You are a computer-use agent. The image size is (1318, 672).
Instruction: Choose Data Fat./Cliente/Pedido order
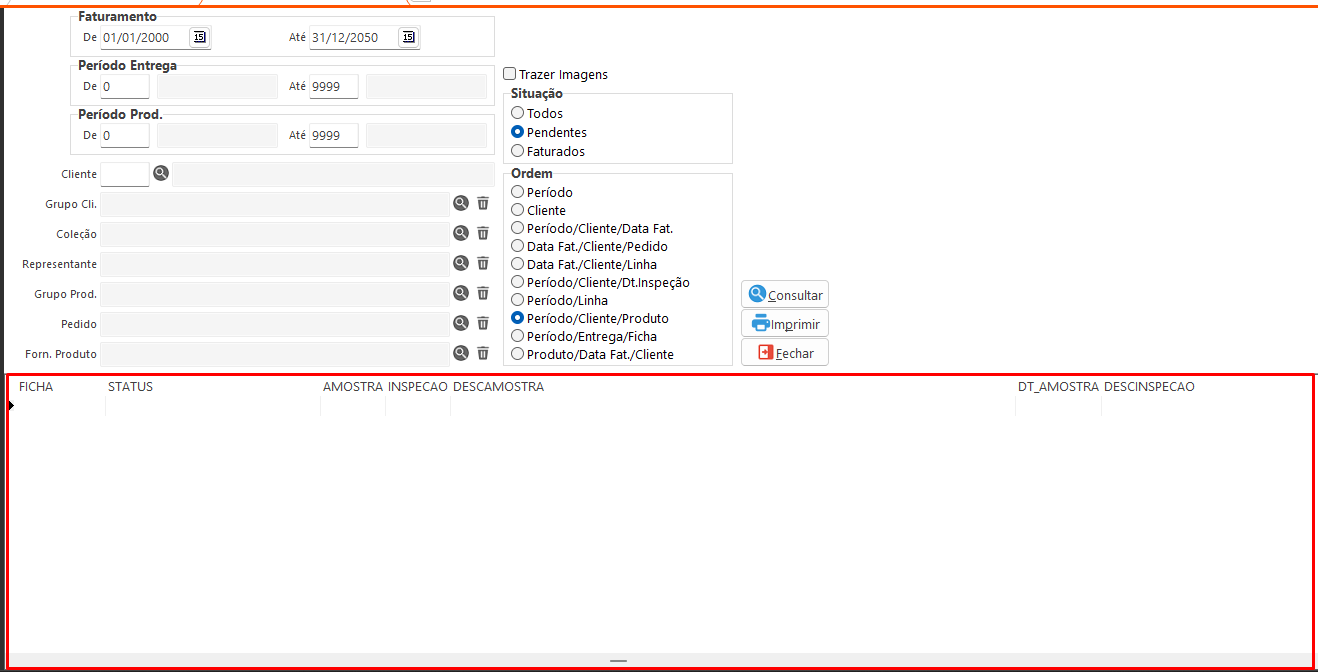tap(518, 246)
